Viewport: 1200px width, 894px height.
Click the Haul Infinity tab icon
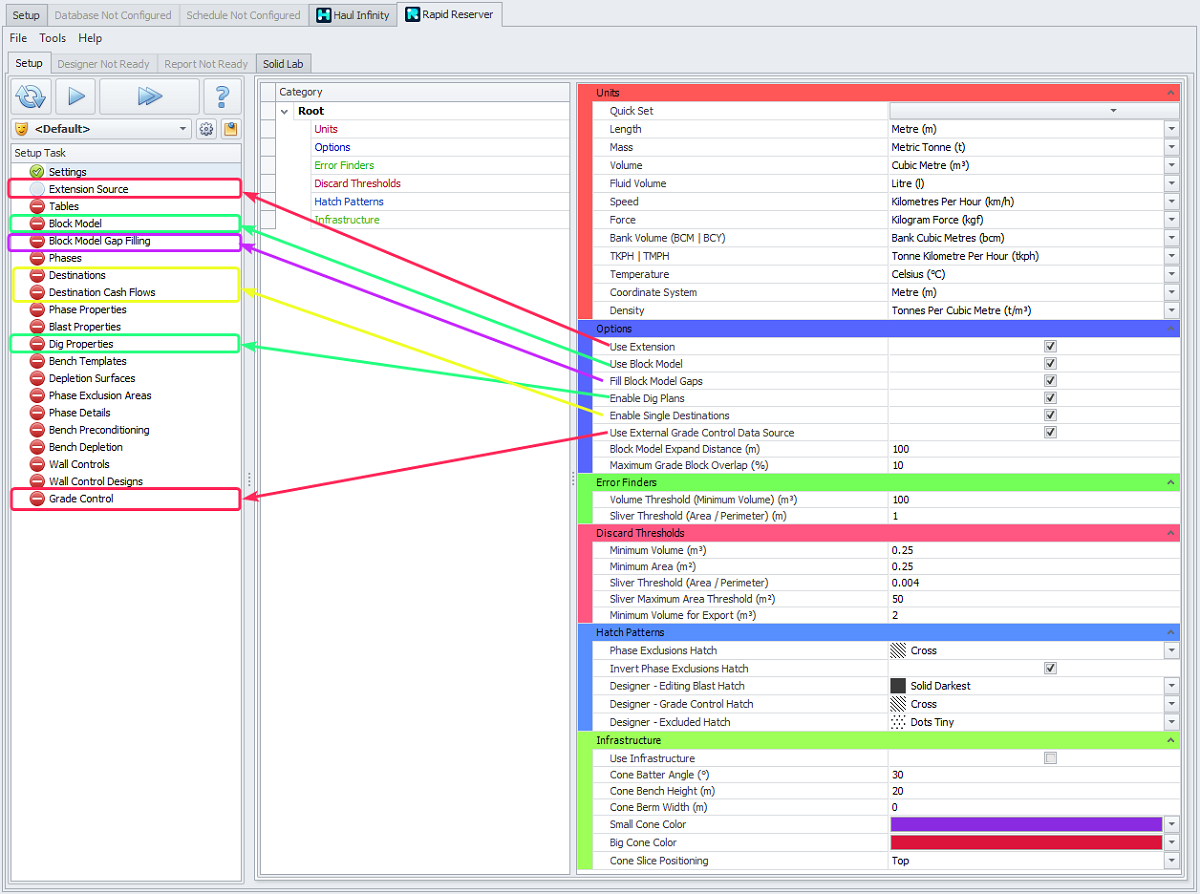click(324, 15)
